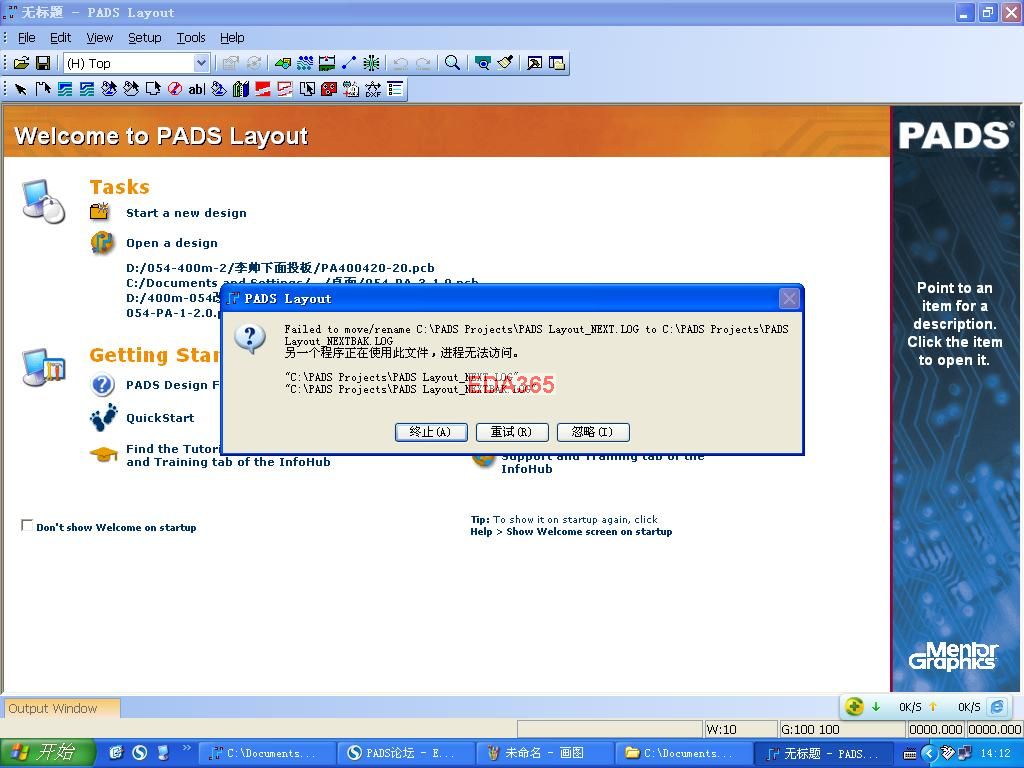Choose the Select mode arrow tool
The width and height of the screenshot is (1024, 768).
tap(21, 89)
